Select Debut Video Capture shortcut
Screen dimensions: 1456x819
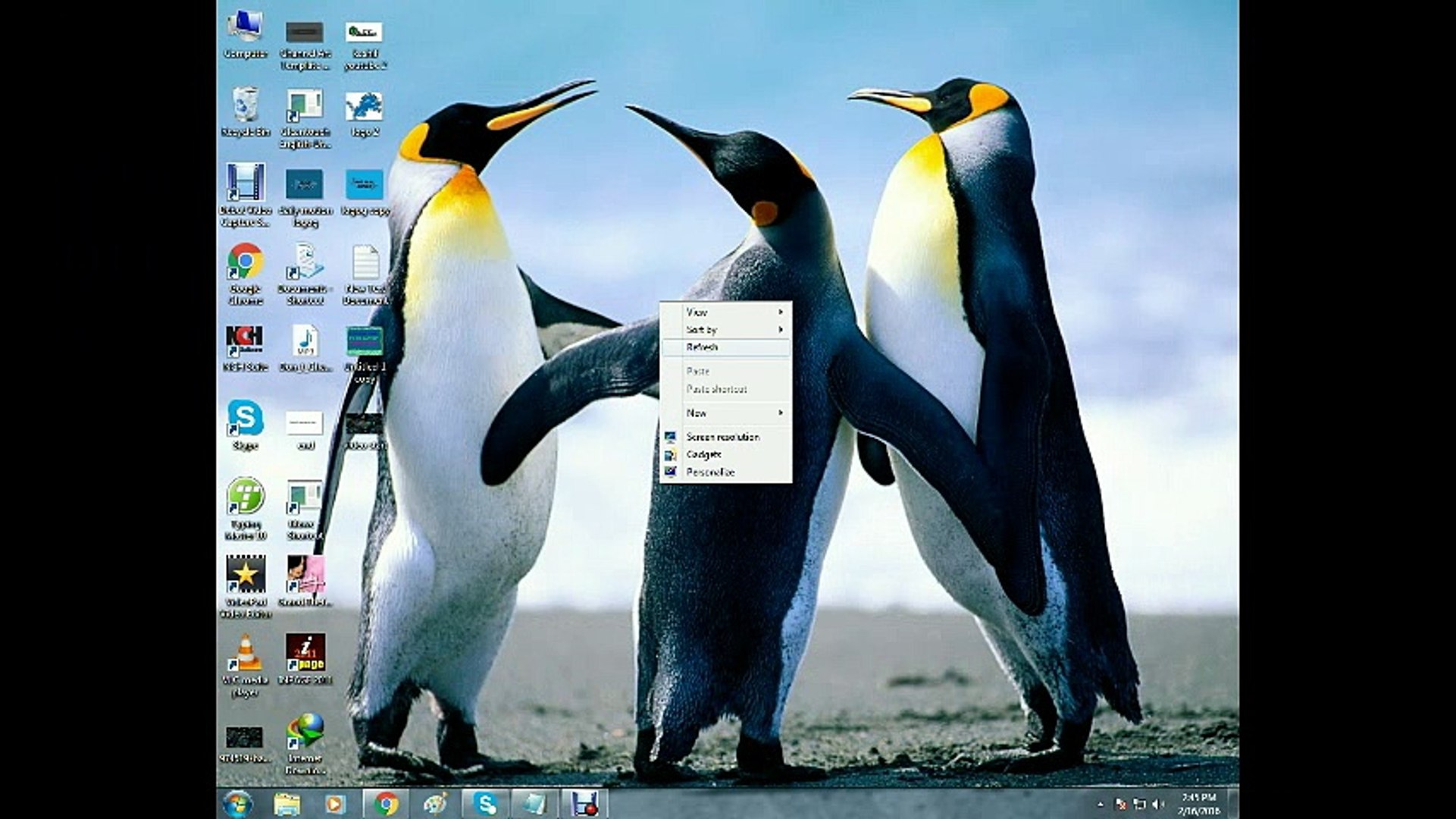point(245,194)
